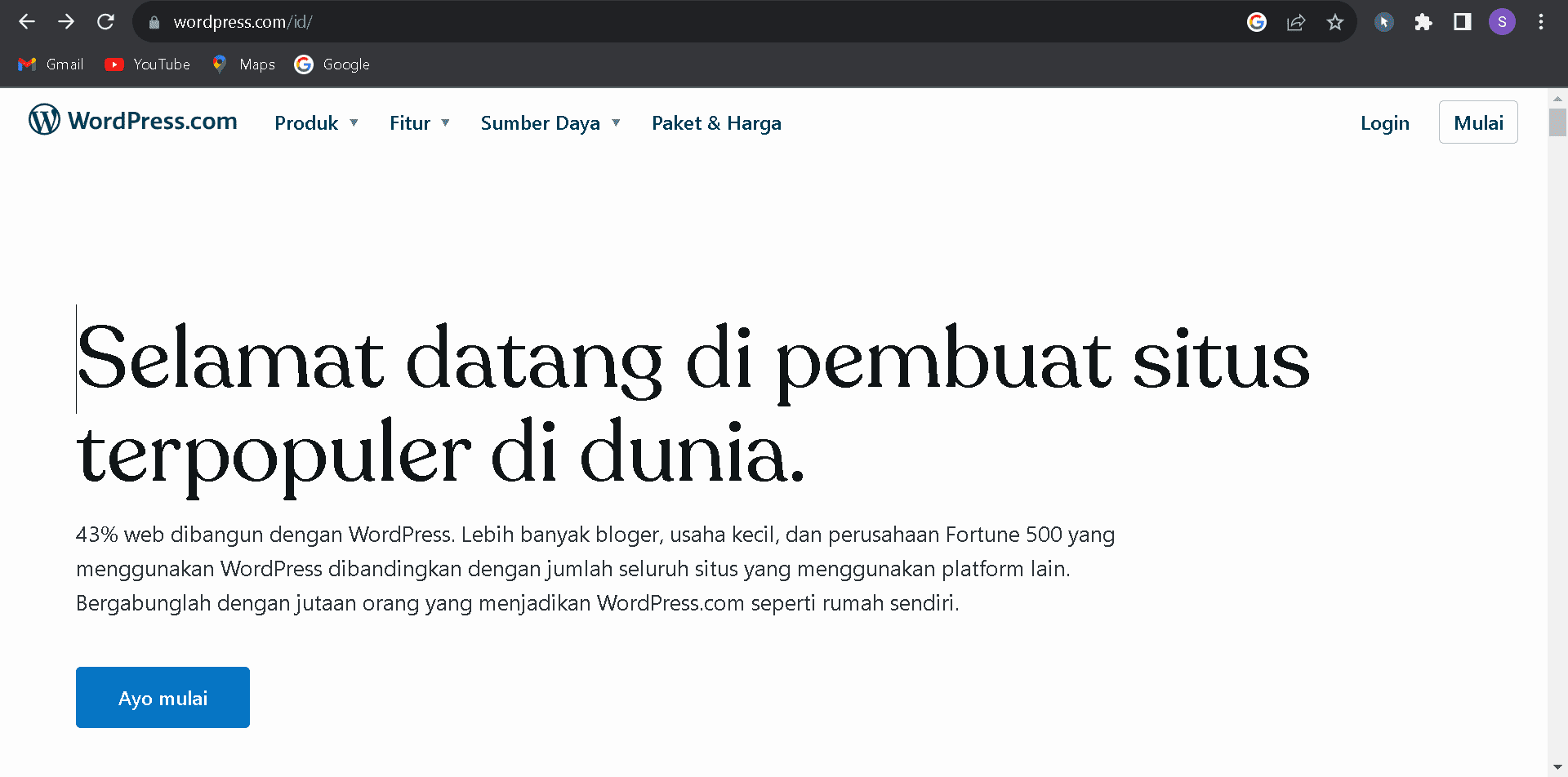Open Google bookmark
This screenshot has height=777, width=1568.
click(x=332, y=64)
